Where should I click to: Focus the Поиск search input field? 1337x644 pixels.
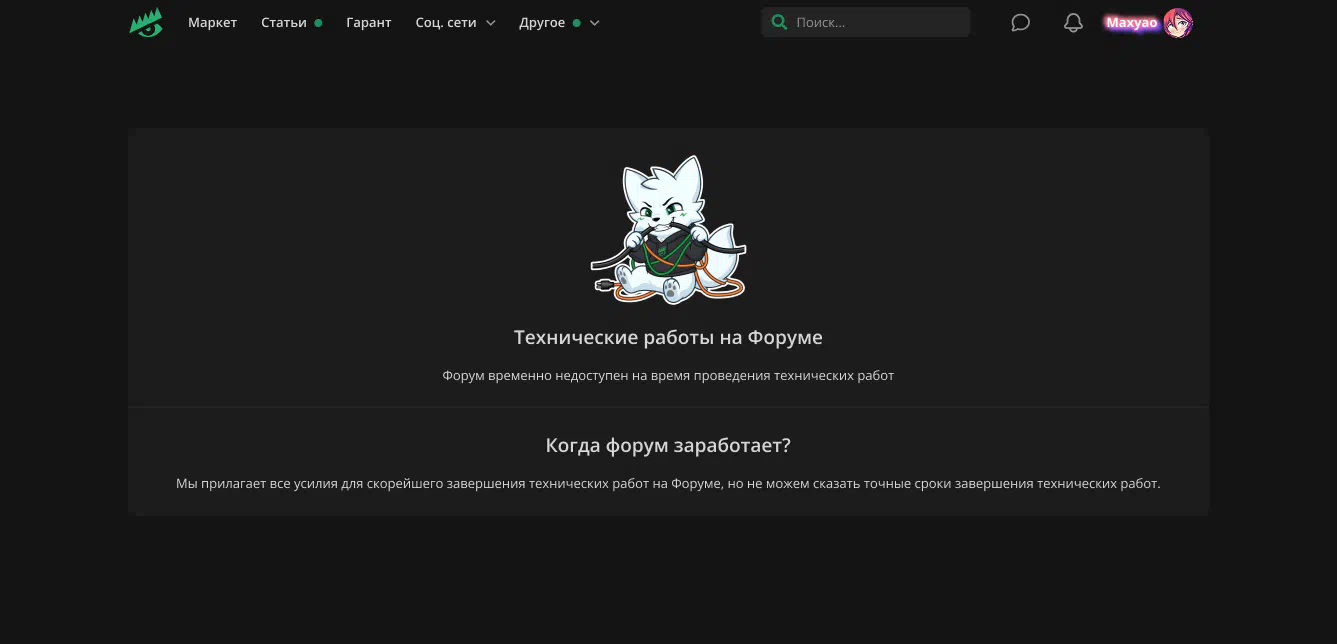[875, 22]
